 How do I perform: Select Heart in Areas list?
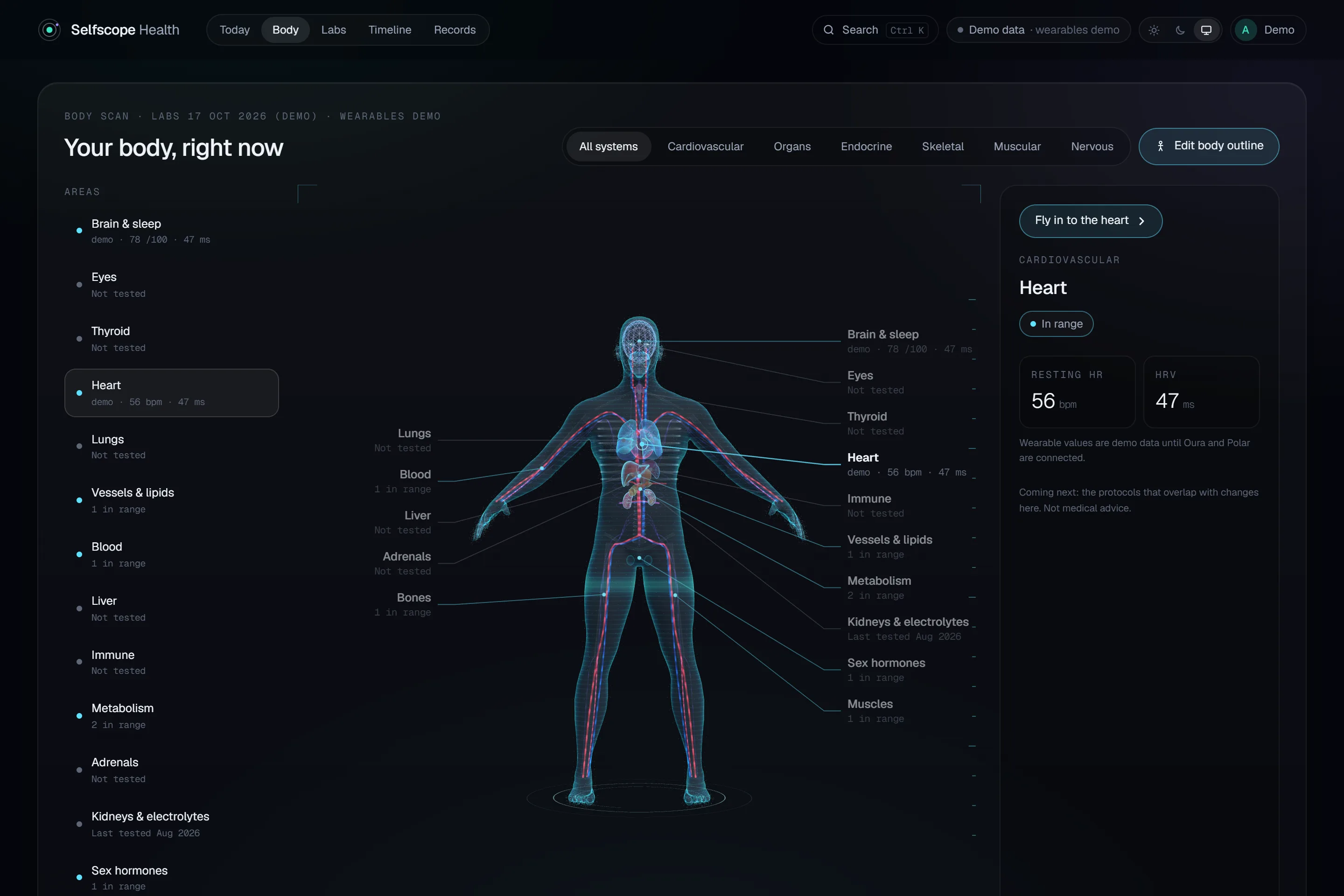[x=171, y=392]
